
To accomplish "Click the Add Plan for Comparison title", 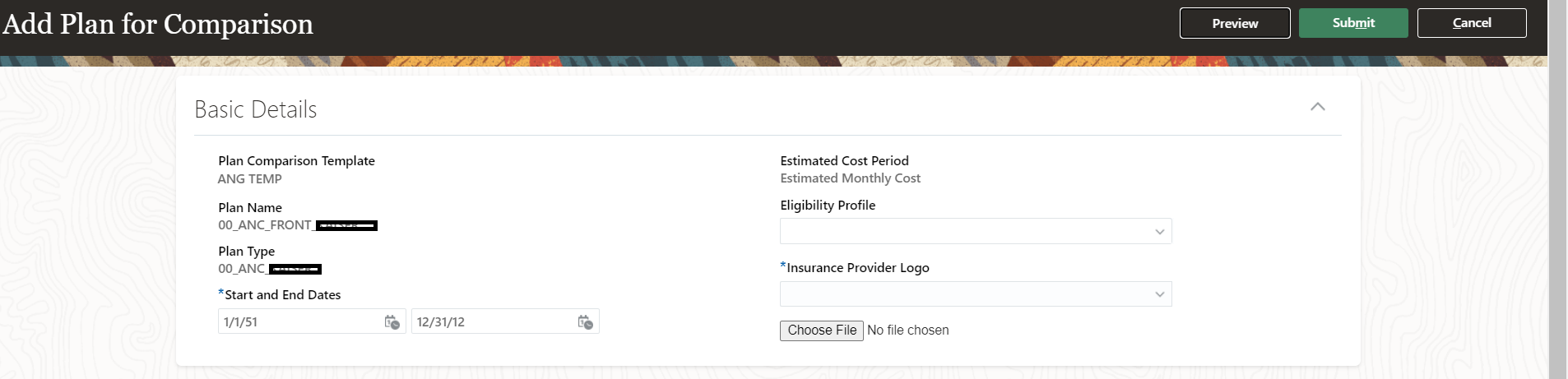I will click(x=158, y=25).
